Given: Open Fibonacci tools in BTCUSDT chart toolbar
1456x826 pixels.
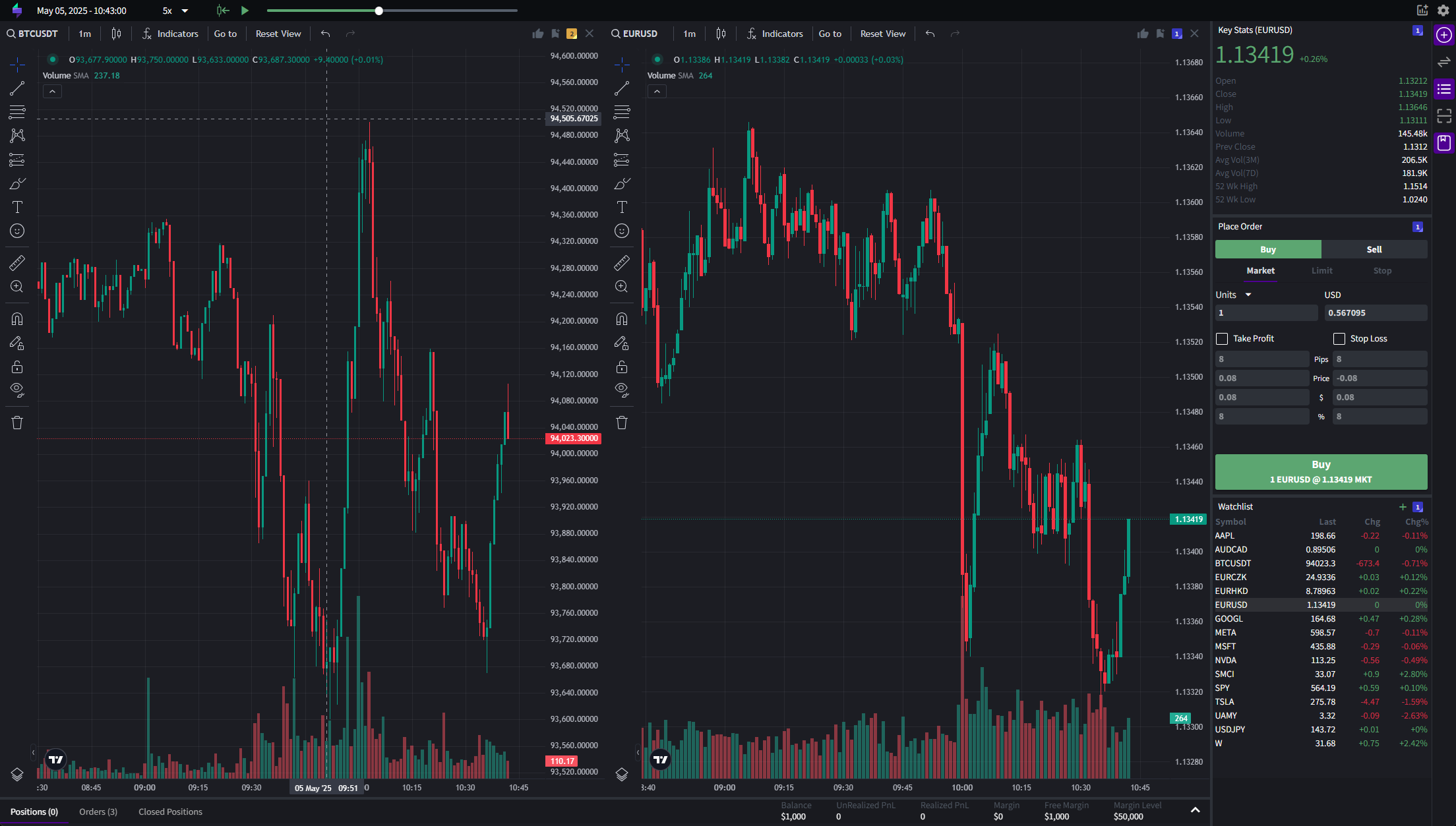Looking at the screenshot, I should (17, 111).
